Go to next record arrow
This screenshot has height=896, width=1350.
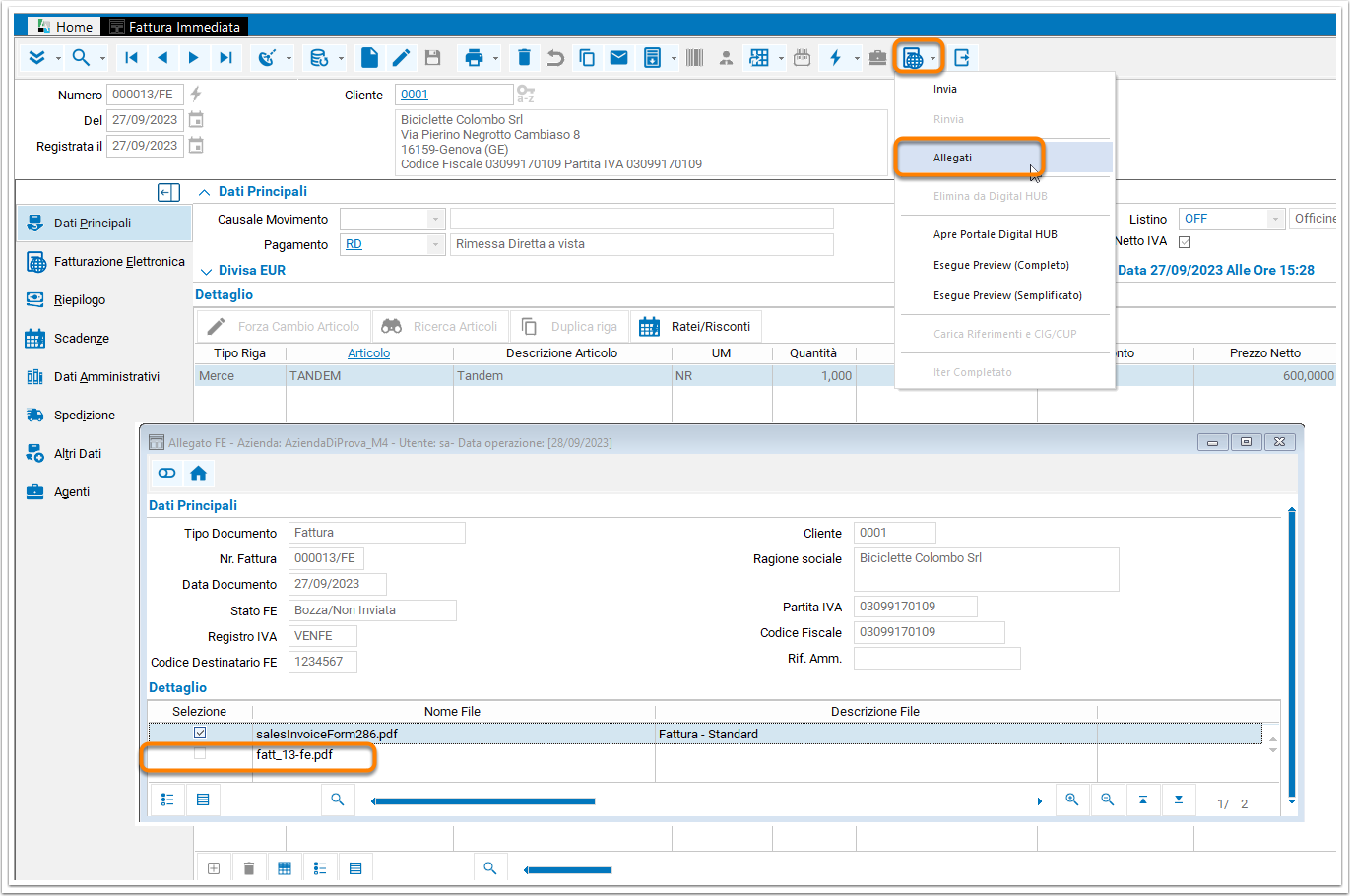194,58
